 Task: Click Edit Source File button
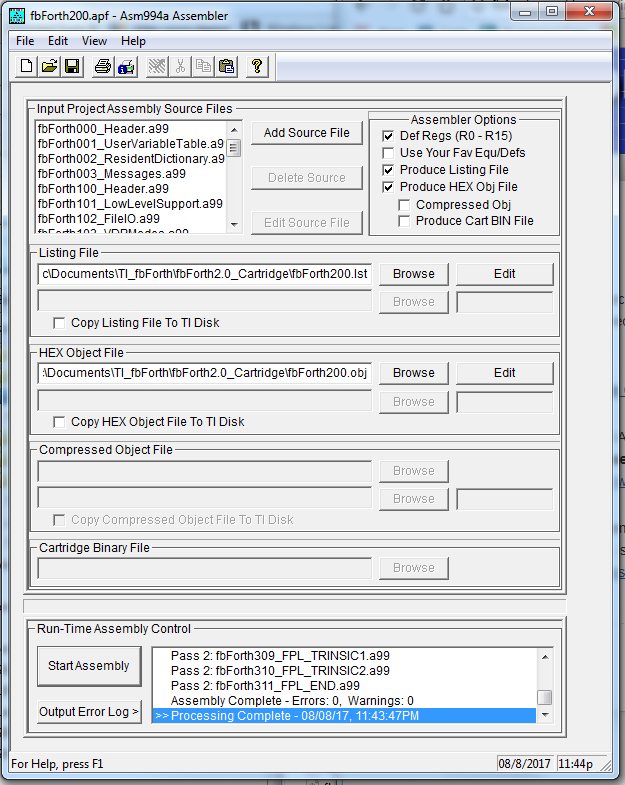307,223
